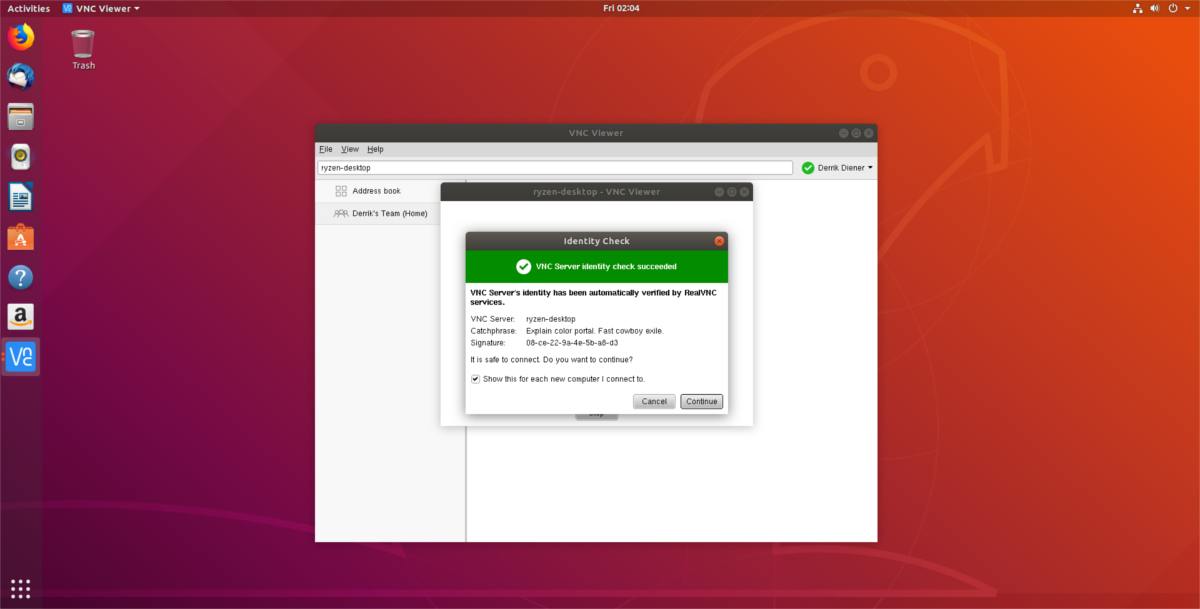Screen dimensions: 1200x609
Task: Select Address book icon in sidebar
Action: point(341,191)
